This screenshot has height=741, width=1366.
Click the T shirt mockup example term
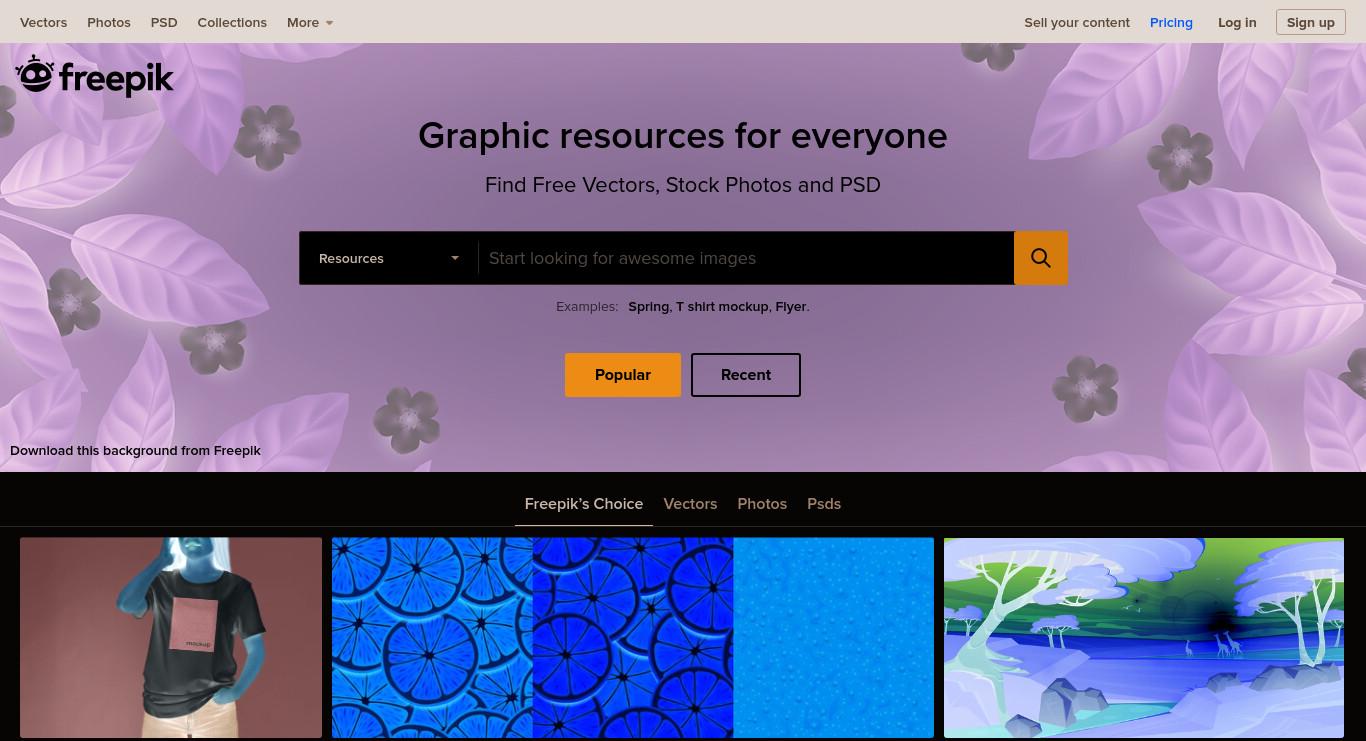722,307
